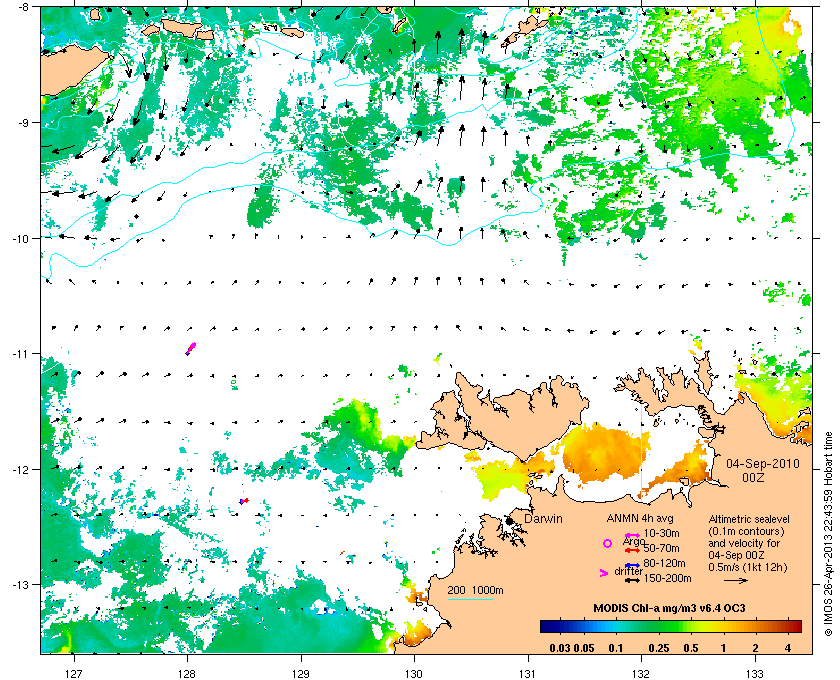Click the colorbar tick label 1

(723, 648)
